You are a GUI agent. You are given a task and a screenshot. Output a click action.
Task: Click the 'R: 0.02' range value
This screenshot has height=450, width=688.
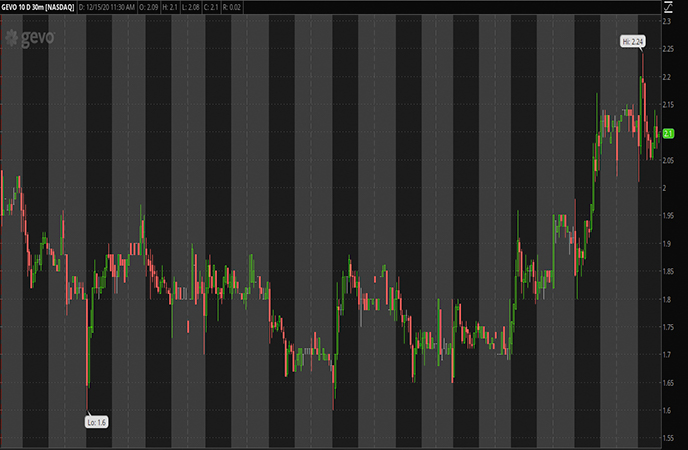(x=231, y=7)
